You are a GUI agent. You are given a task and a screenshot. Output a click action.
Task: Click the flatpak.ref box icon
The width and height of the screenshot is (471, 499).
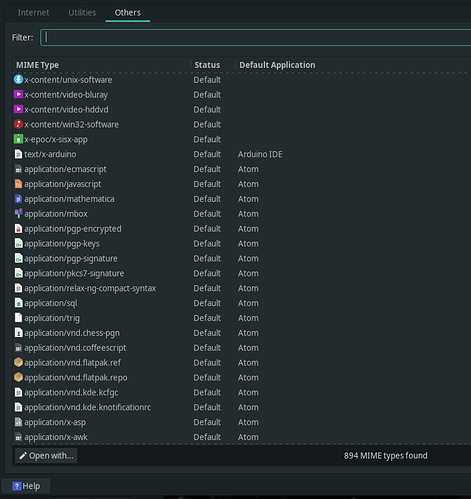tap(18, 362)
